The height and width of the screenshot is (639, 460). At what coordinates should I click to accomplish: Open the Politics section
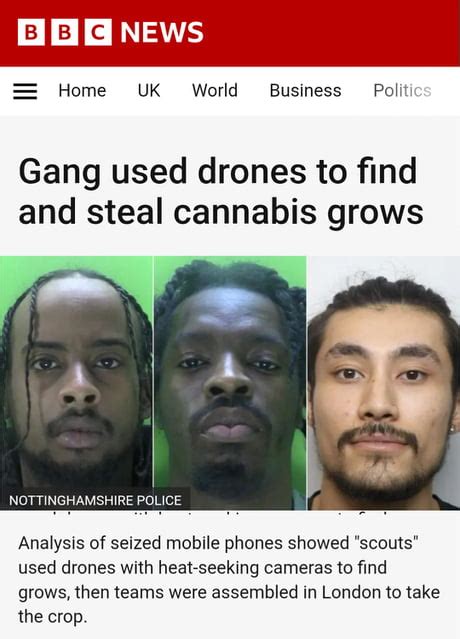tap(402, 90)
